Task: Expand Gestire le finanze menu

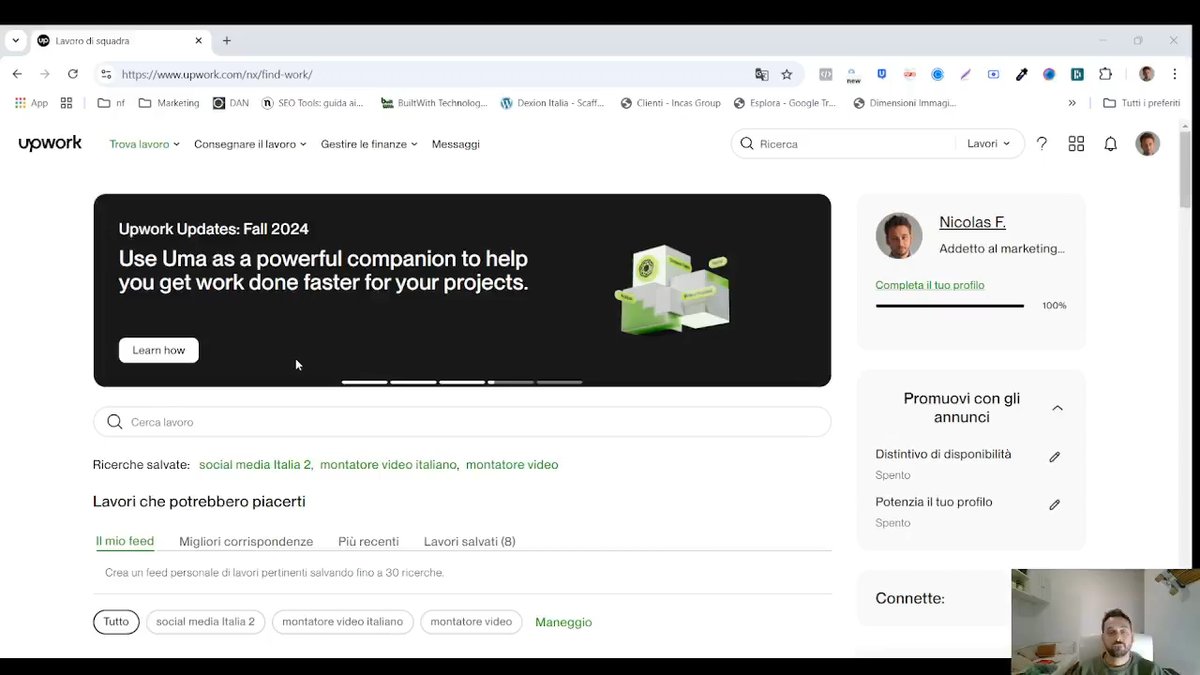Action: click(369, 144)
